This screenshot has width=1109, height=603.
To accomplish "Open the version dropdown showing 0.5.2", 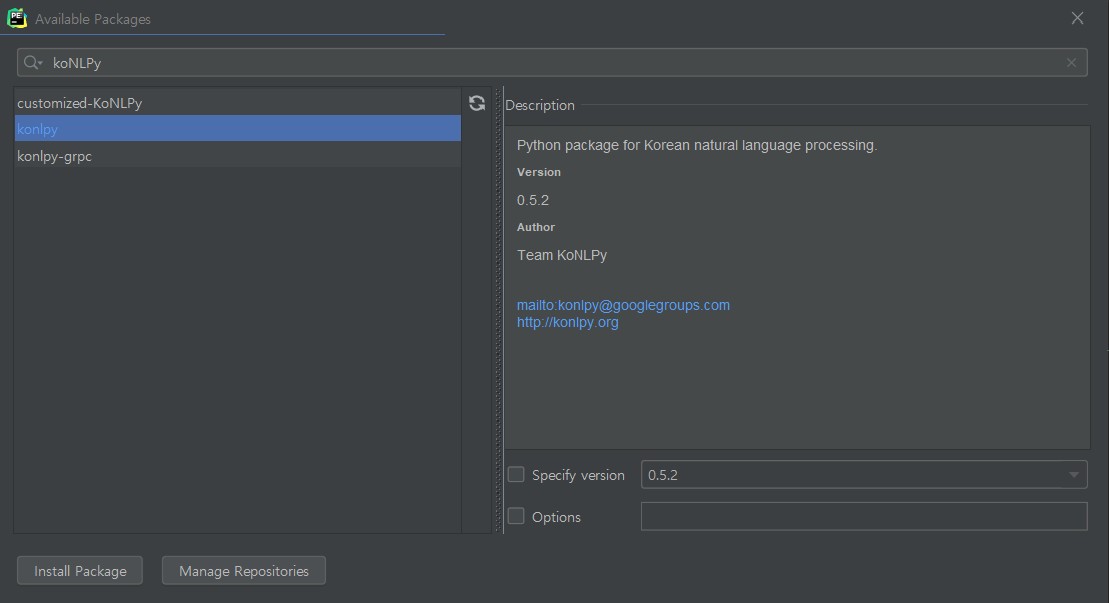I will 864,474.
